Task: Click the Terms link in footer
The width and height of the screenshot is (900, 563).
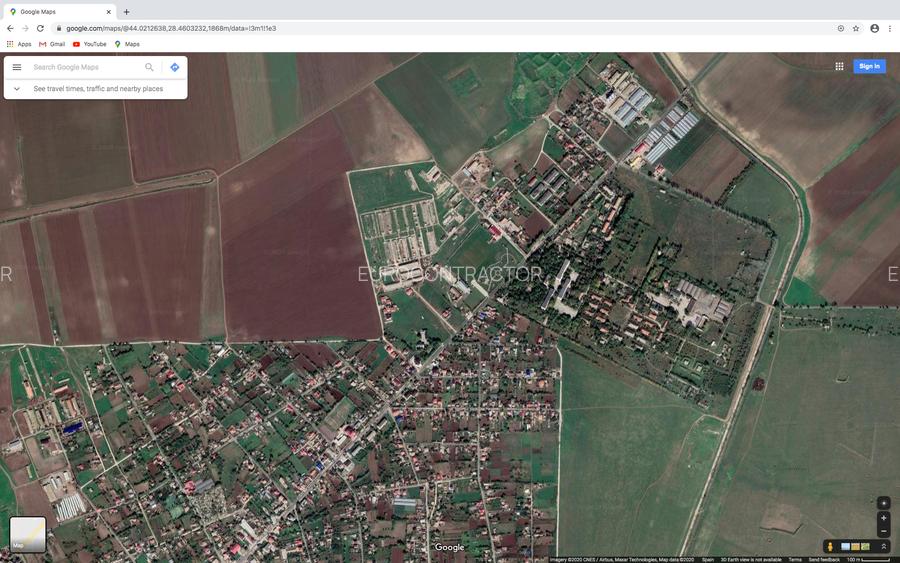Action: (x=794, y=560)
